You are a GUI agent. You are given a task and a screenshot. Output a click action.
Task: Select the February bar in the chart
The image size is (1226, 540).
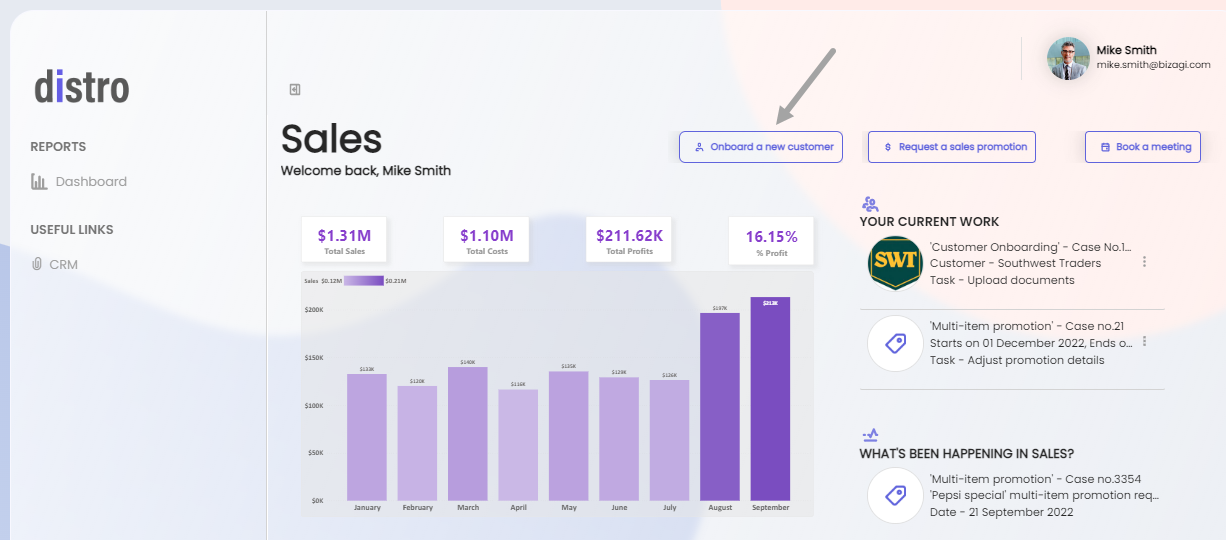click(417, 443)
